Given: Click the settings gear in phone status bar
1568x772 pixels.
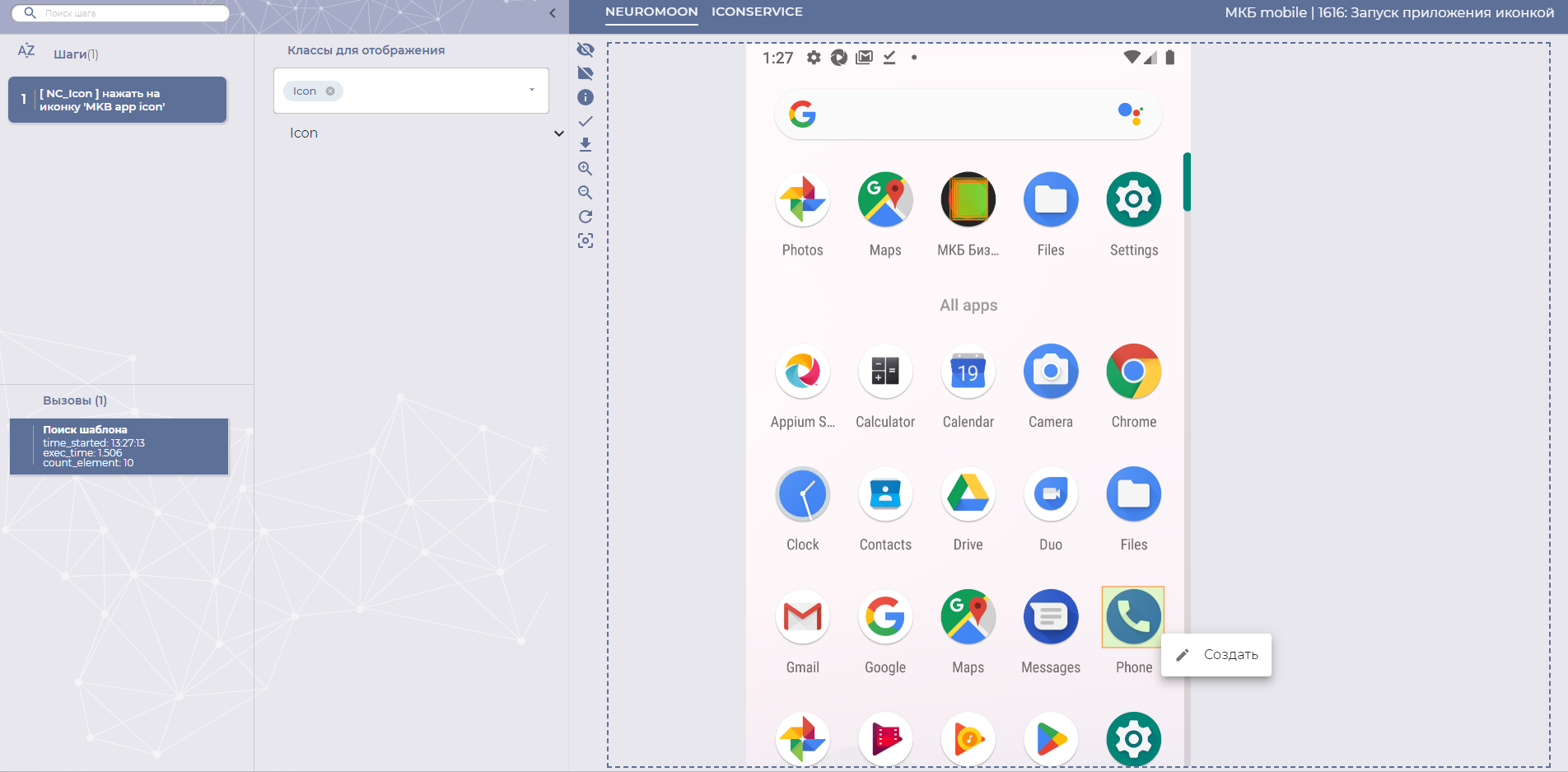Looking at the screenshot, I should [814, 58].
